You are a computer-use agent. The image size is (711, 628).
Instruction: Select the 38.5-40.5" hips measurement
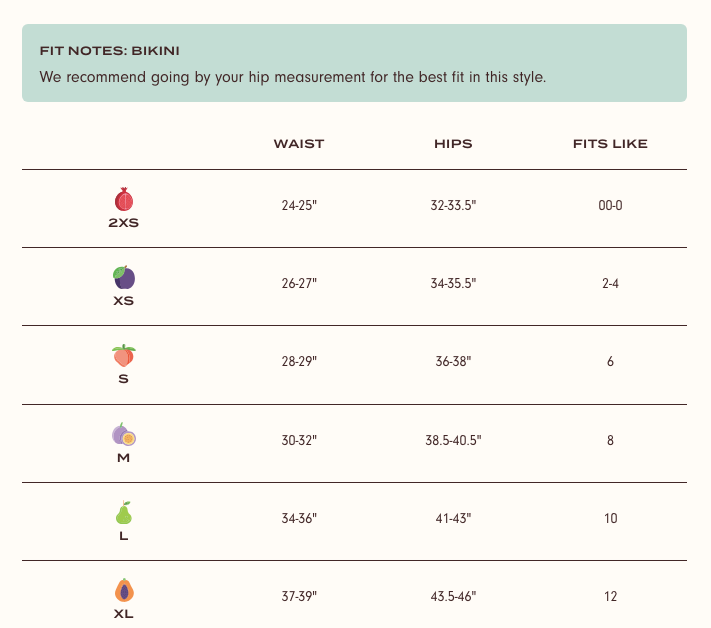tap(453, 440)
